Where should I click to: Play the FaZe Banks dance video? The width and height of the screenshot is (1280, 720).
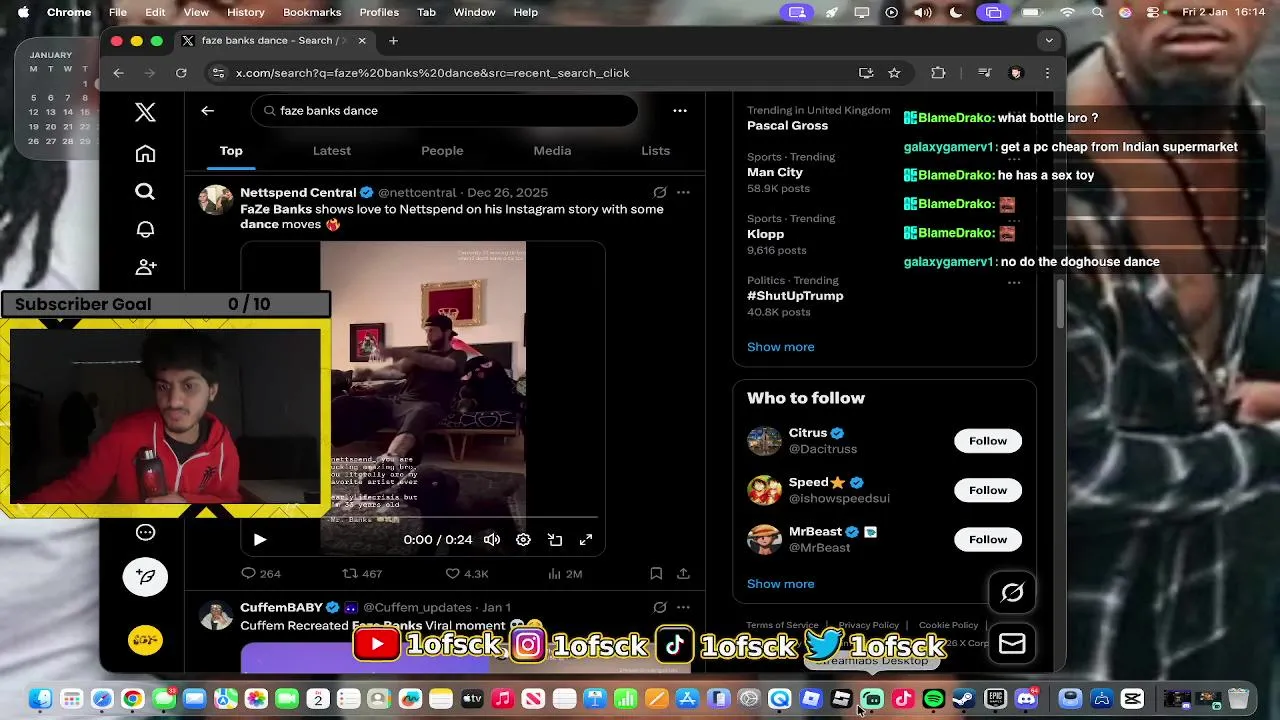260,539
